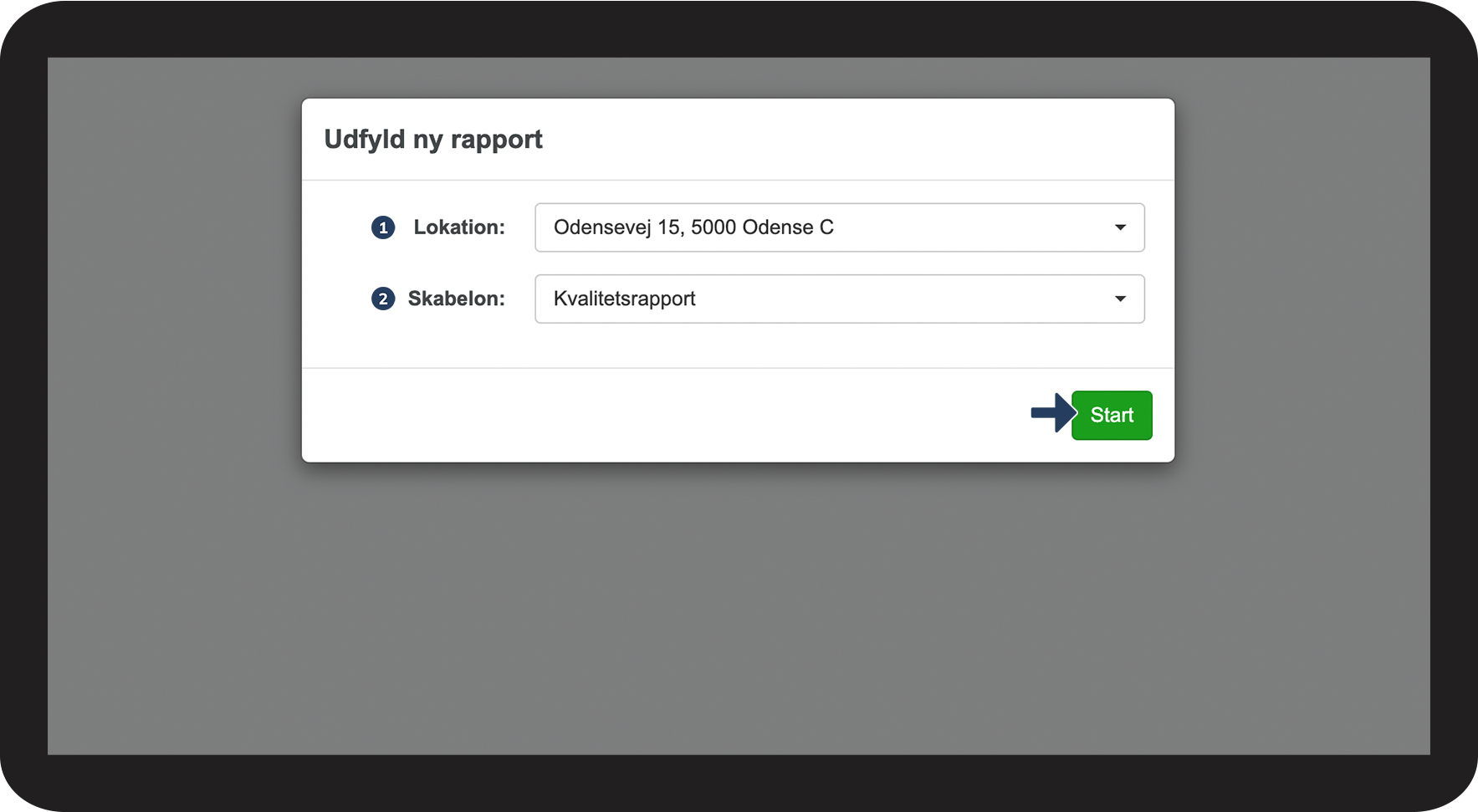Click the gray backdrop above the dialog
This screenshot has height=812, width=1478.
pyautogui.click(x=738, y=77)
